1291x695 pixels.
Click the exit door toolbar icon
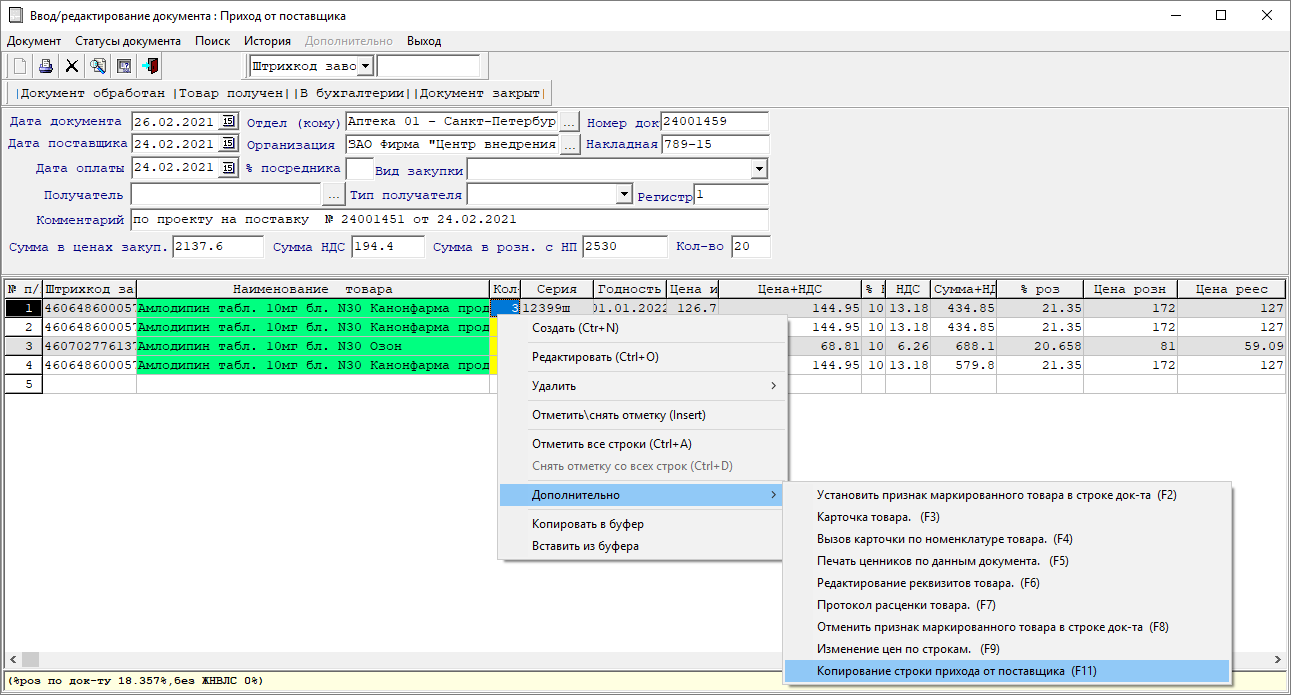point(150,66)
